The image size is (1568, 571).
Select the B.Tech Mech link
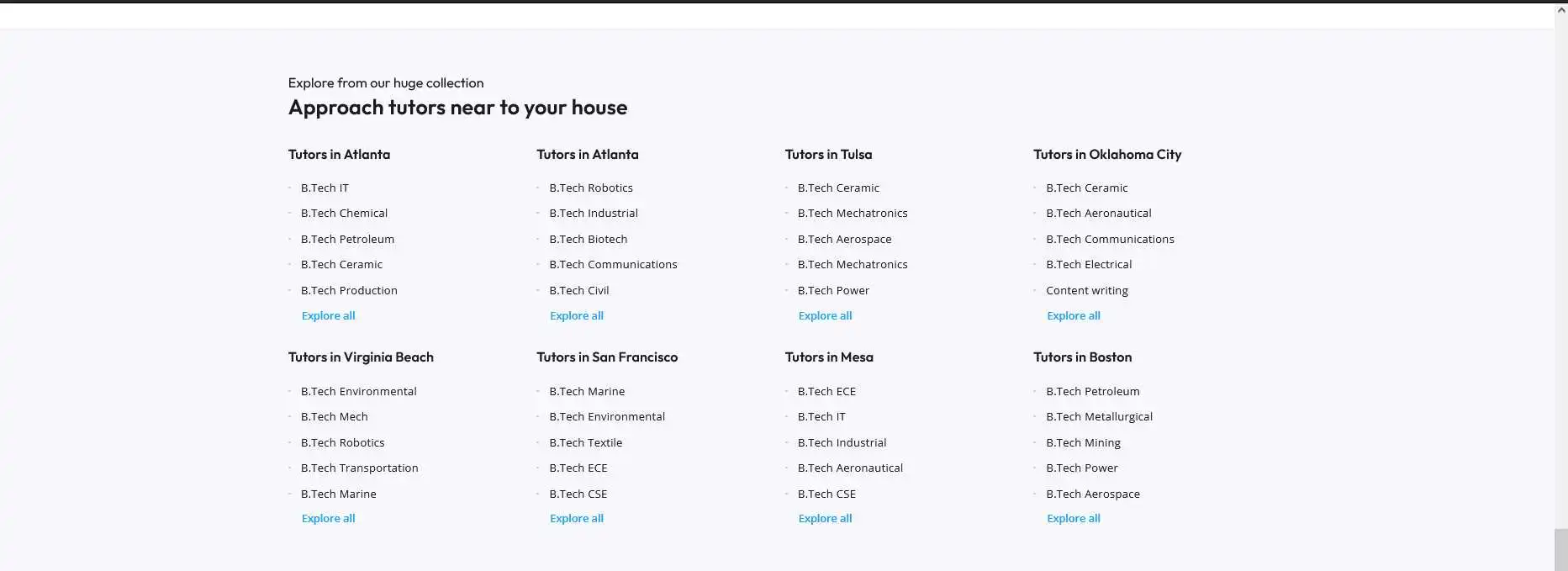tap(334, 416)
